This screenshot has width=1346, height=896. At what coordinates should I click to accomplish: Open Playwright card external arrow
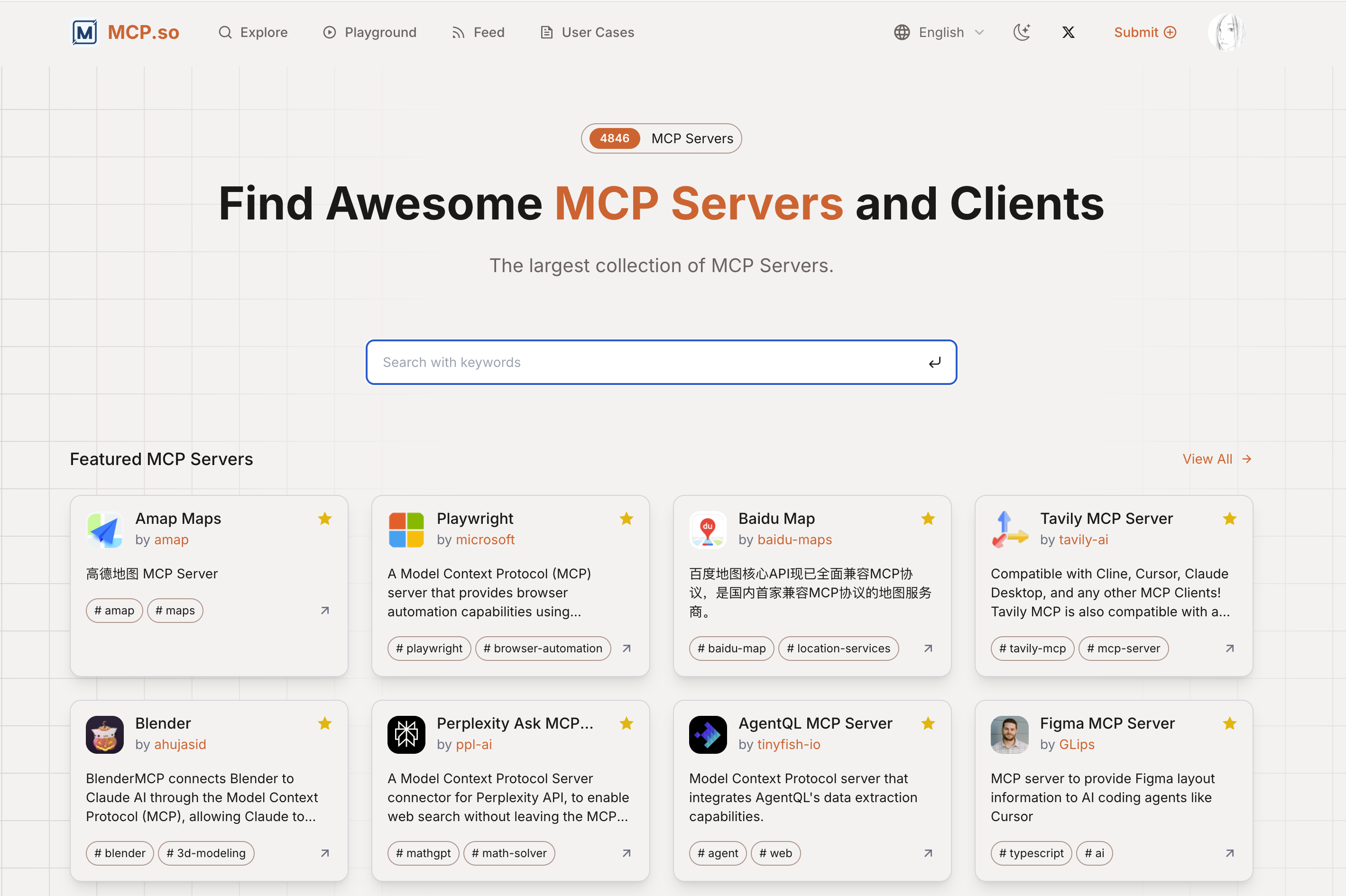[x=627, y=648]
